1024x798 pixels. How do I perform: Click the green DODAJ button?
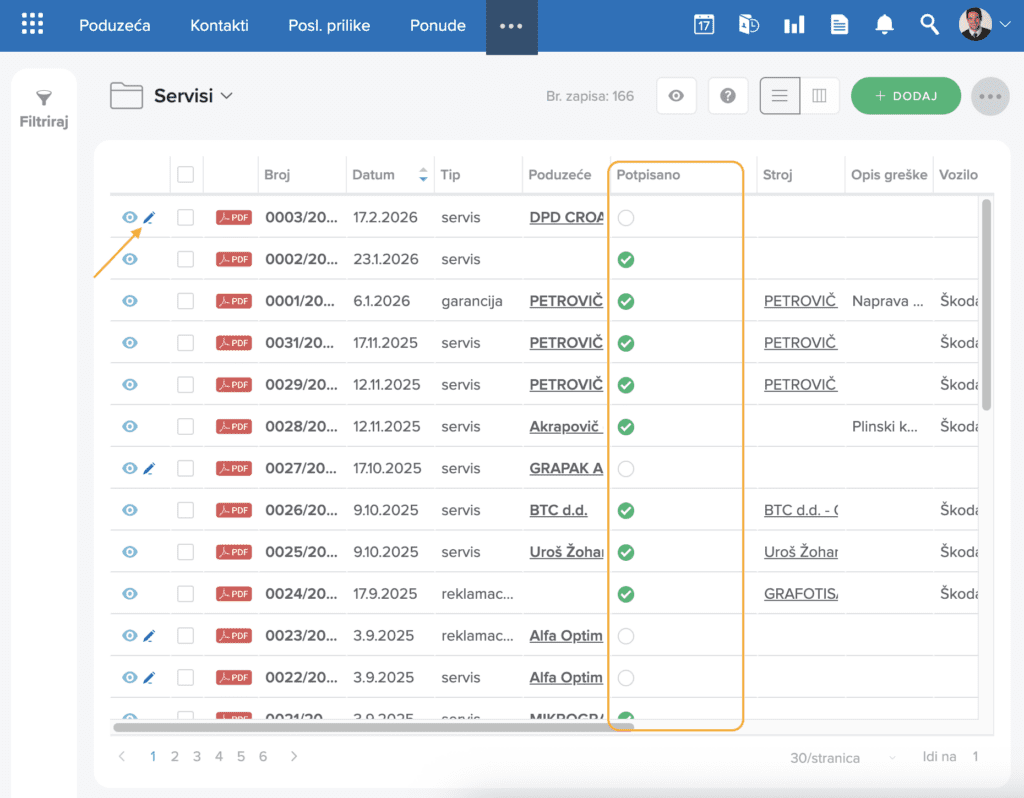(x=906, y=96)
